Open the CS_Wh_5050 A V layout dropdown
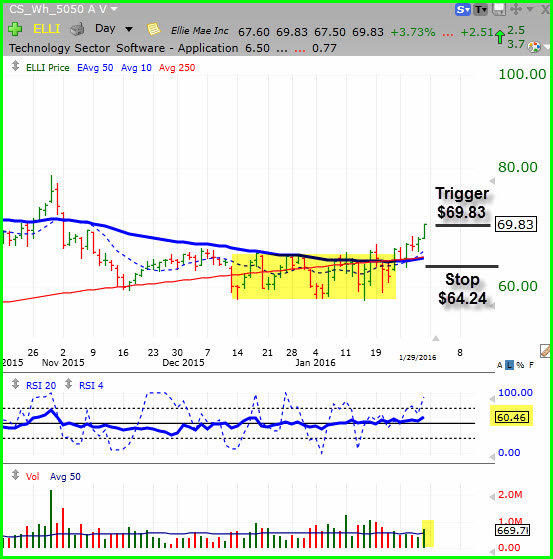 click(63, 9)
